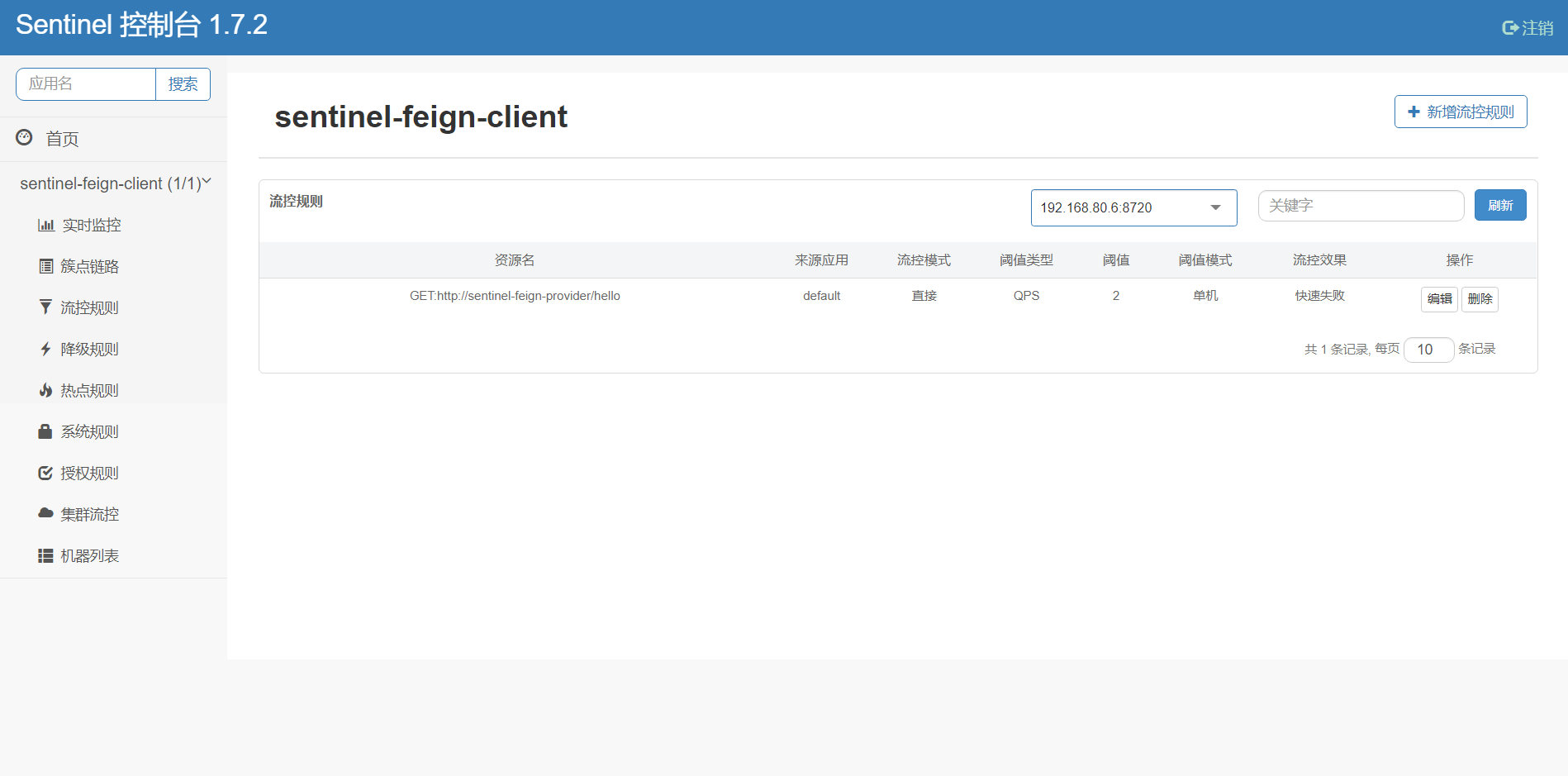The height and width of the screenshot is (776, 1568).
Task: Go to 降级规则 menu item
Action: pos(89,349)
